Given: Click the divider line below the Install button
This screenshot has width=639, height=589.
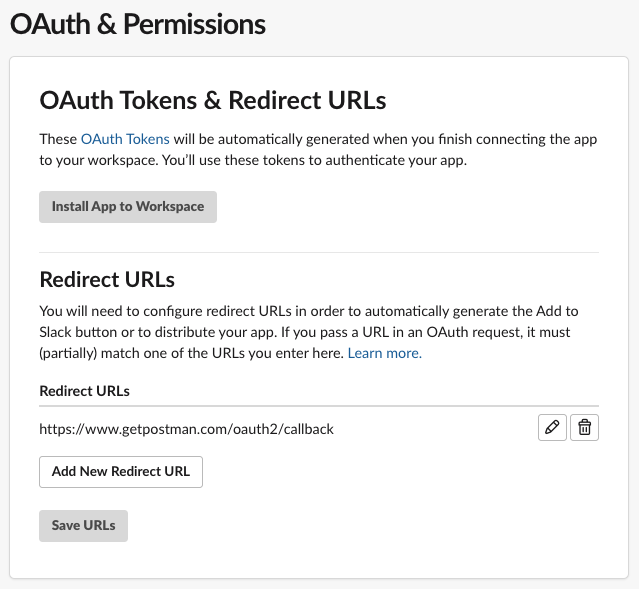Looking at the screenshot, I should (319, 253).
